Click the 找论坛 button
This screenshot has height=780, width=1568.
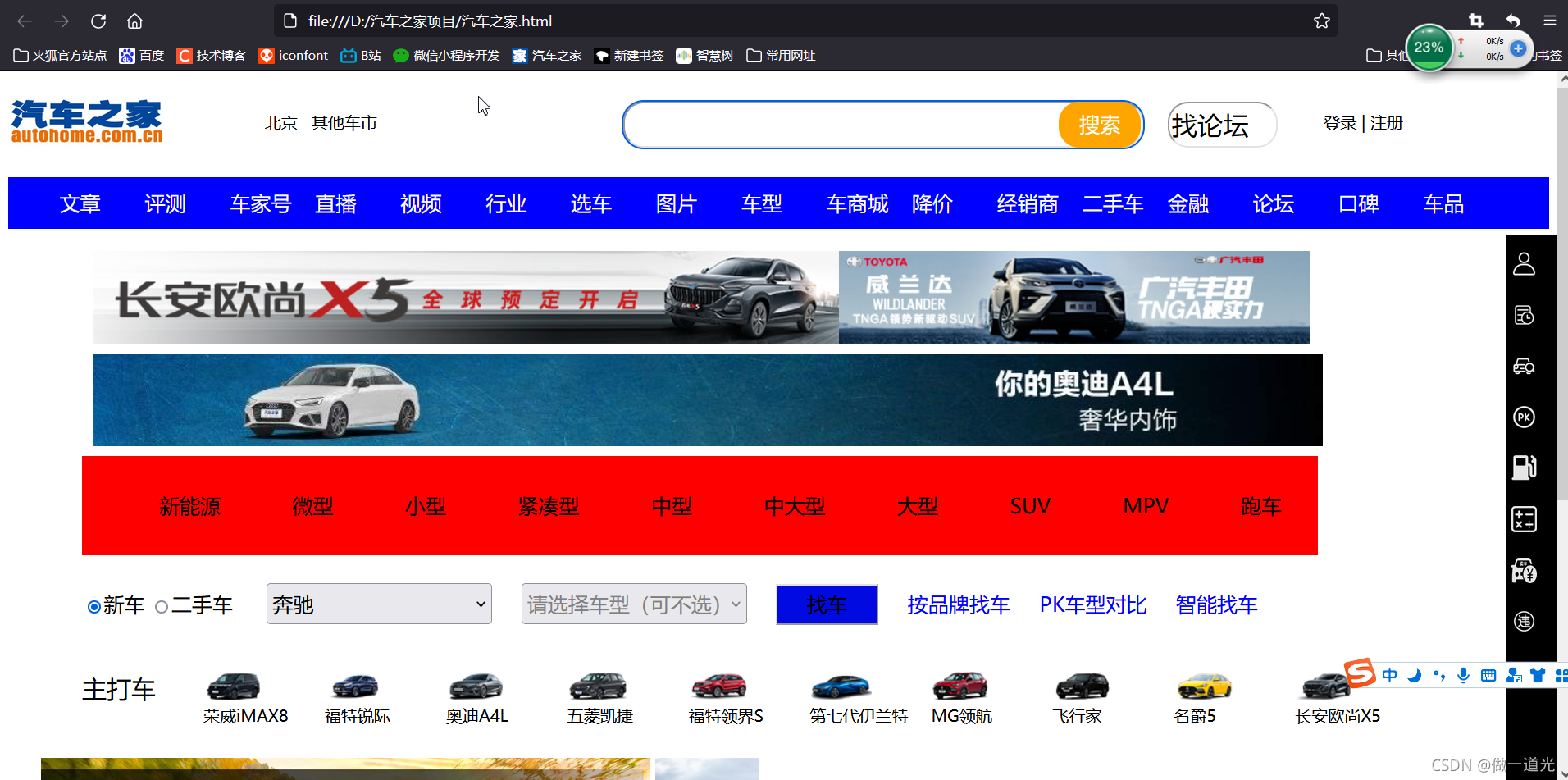[1222, 125]
